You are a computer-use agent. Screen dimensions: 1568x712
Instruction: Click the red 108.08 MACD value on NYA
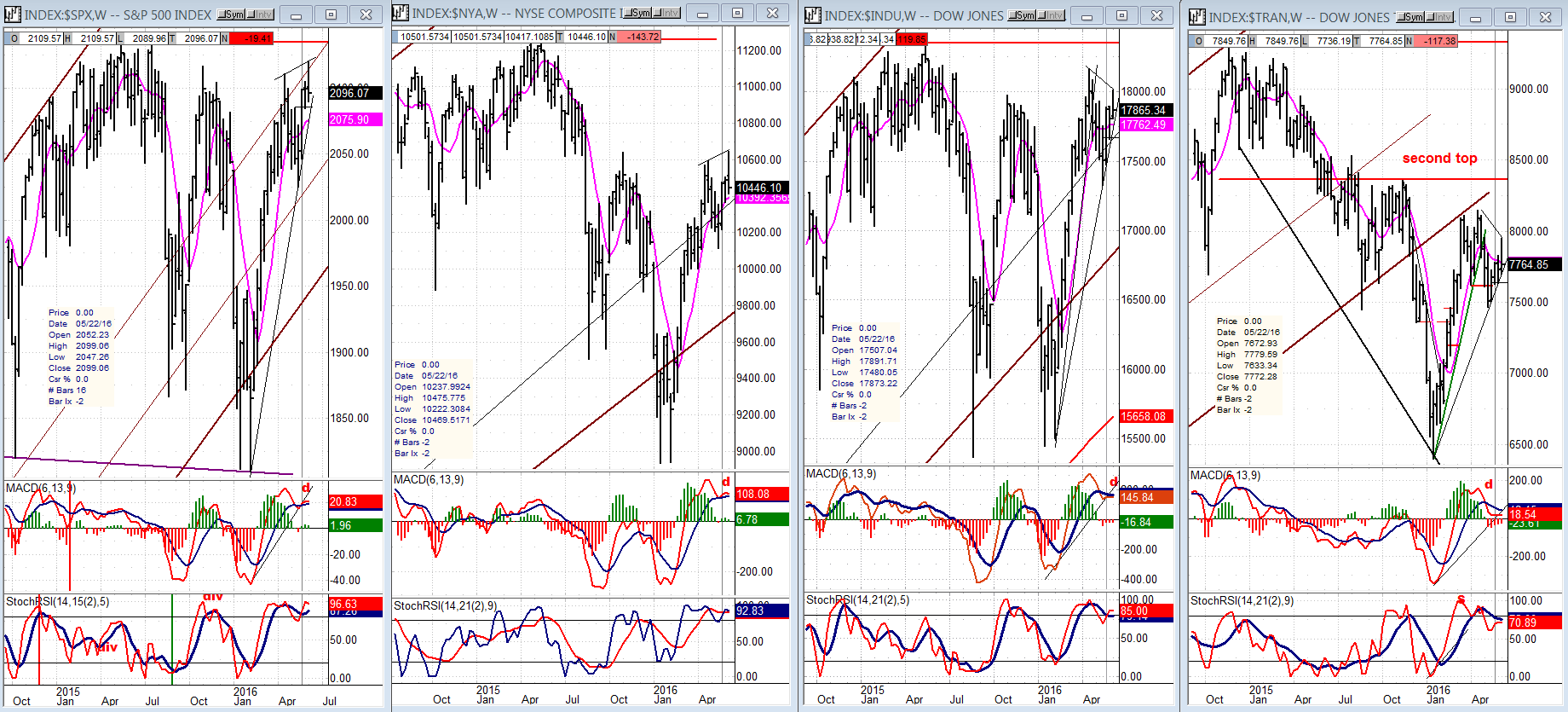763,494
